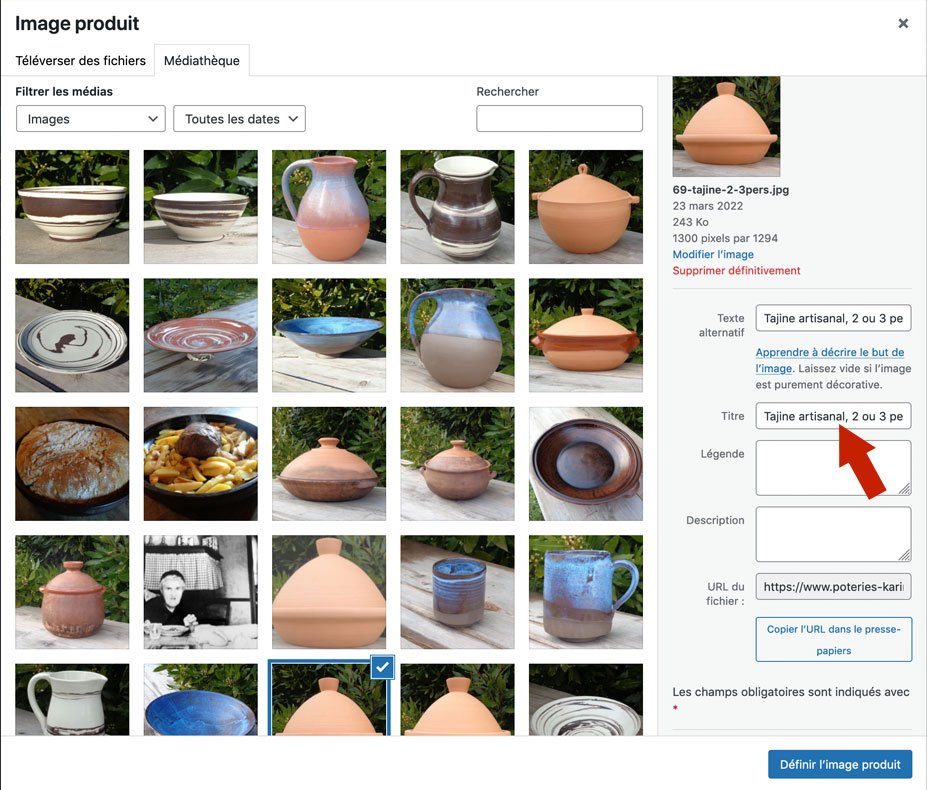
Task: Select the Médiathèque tab
Action: [201, 61]
